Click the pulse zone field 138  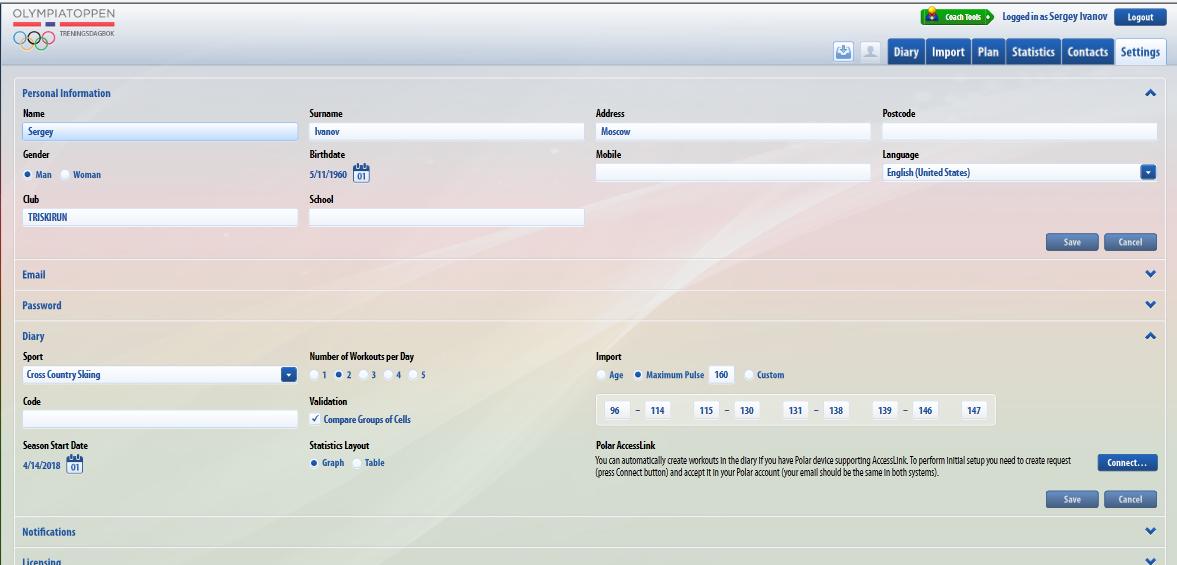coord(836,410)
